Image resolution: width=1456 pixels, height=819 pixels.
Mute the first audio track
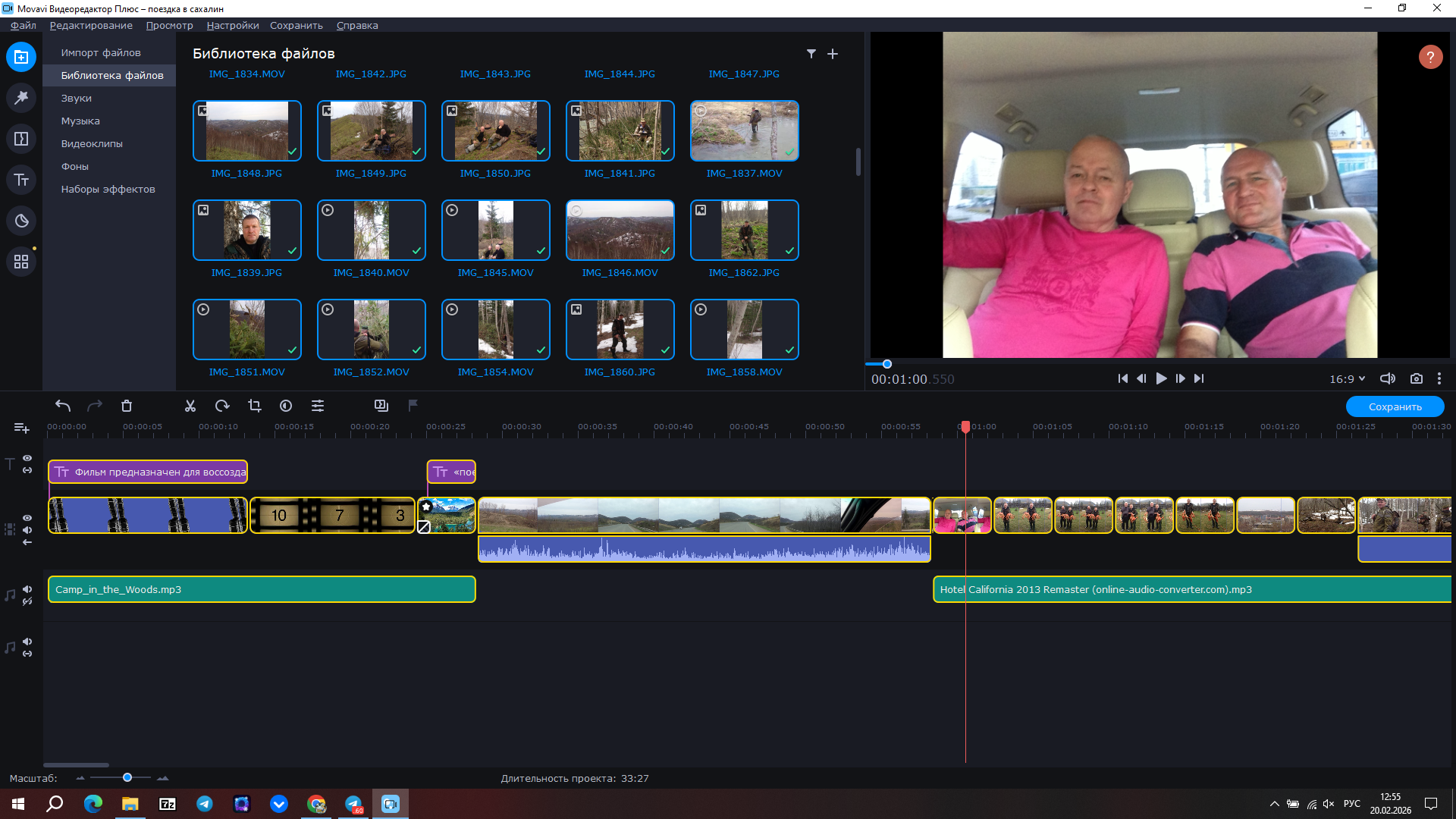27,589
